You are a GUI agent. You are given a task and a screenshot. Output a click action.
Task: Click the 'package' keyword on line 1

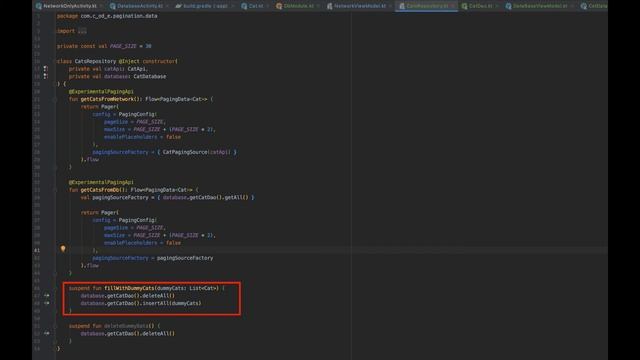coord(67,16)
